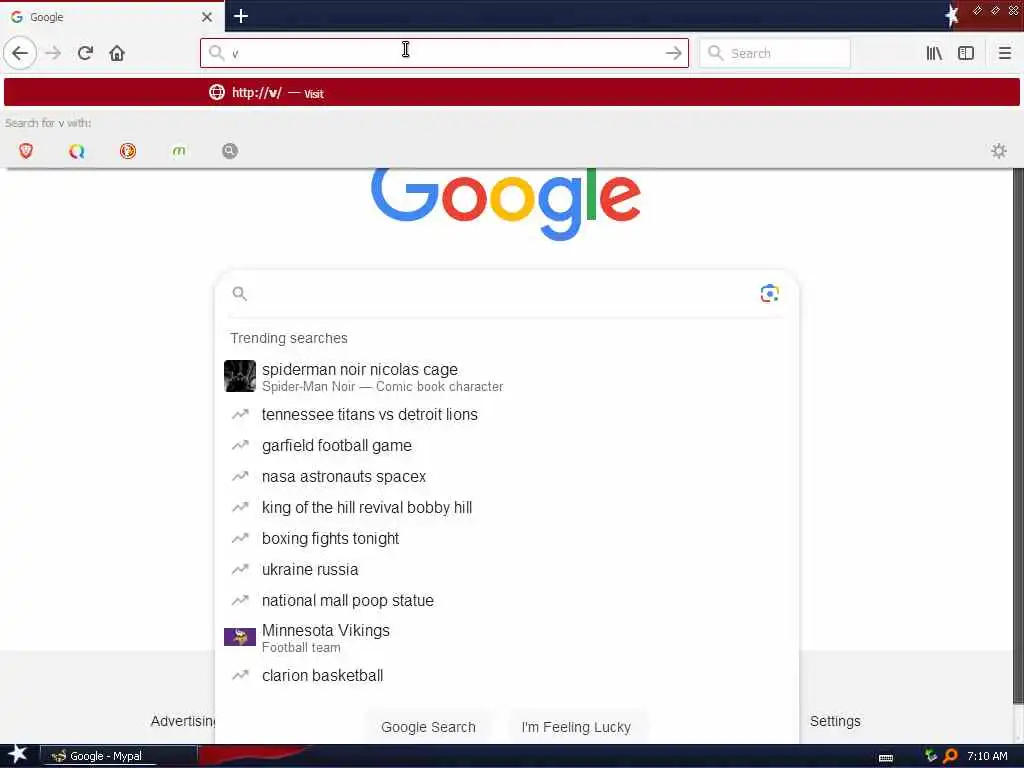Screen dimensions: 1024x768
Task: Click the keyboard icon in system tray
Action: click(886, 757)
